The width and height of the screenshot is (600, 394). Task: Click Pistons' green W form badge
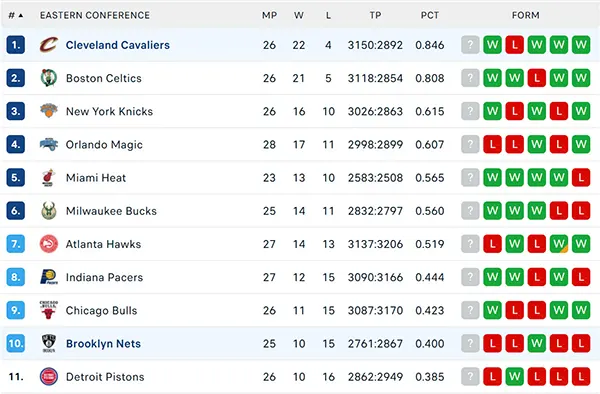[x=515, y=377]
